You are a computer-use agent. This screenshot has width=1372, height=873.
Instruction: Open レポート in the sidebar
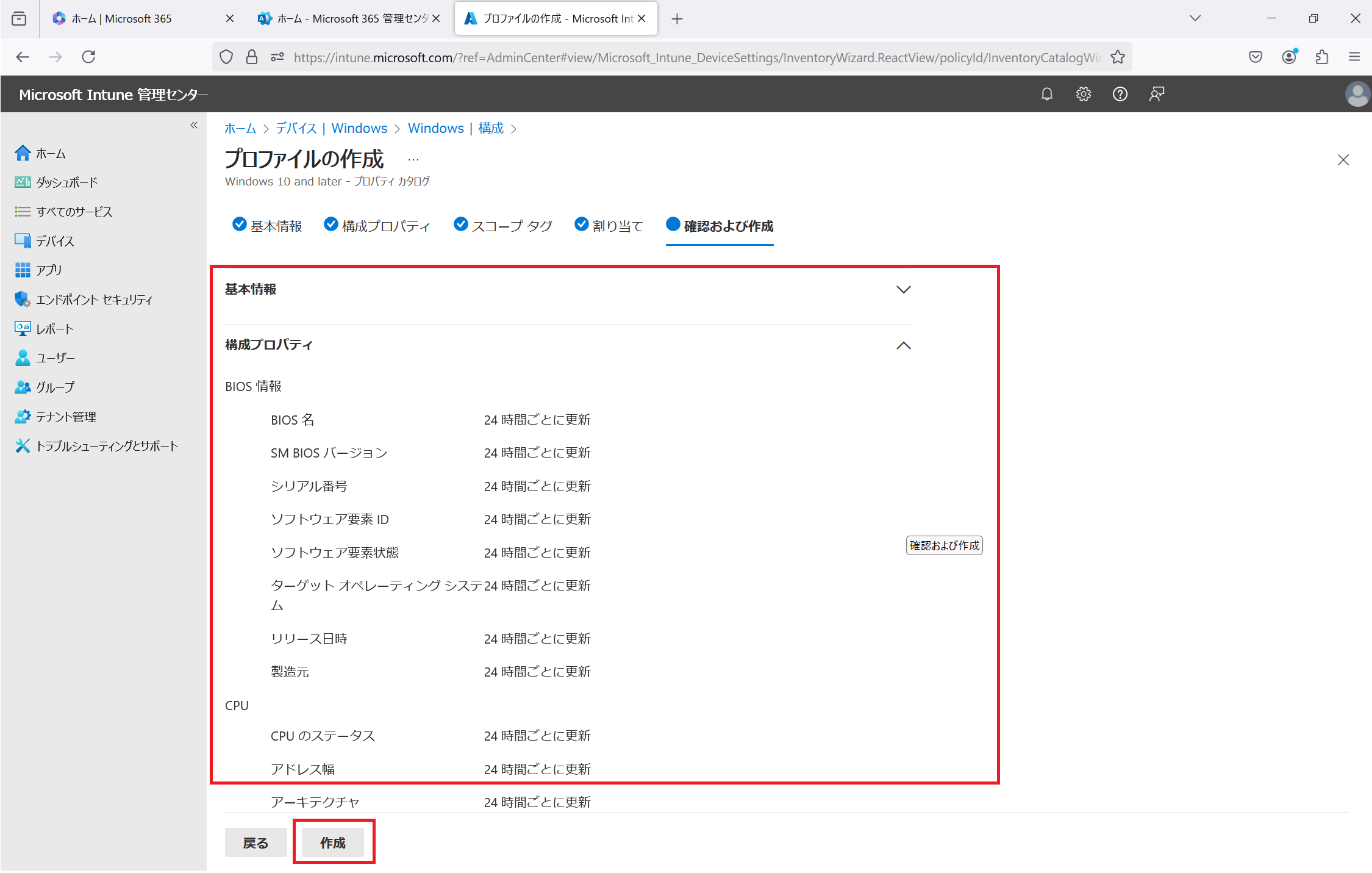(x=44, y=329)
